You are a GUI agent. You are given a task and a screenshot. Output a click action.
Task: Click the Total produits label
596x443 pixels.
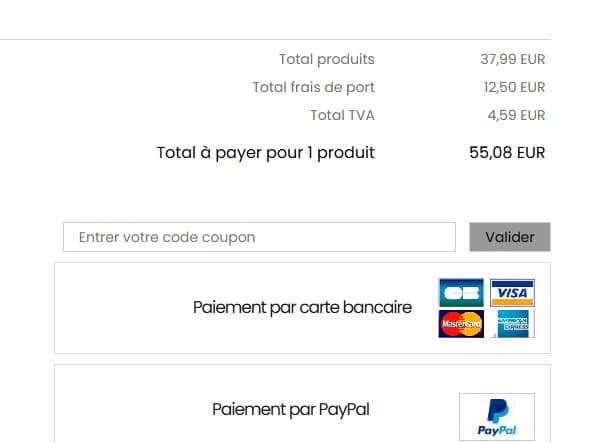click(x=327, y=59)
